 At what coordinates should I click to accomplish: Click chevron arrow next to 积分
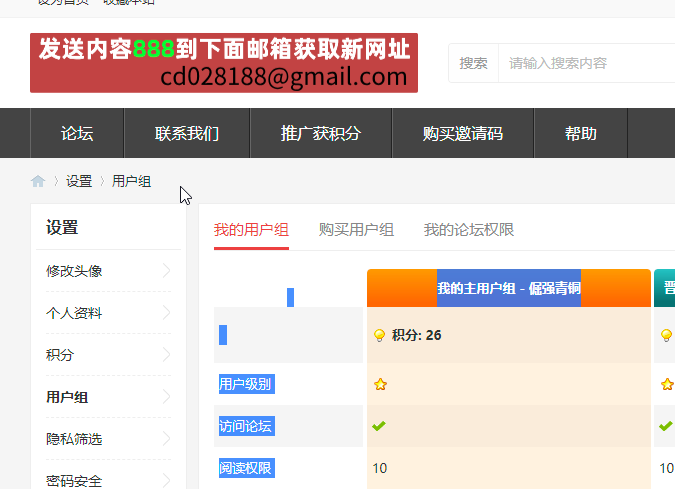point(167,355)
